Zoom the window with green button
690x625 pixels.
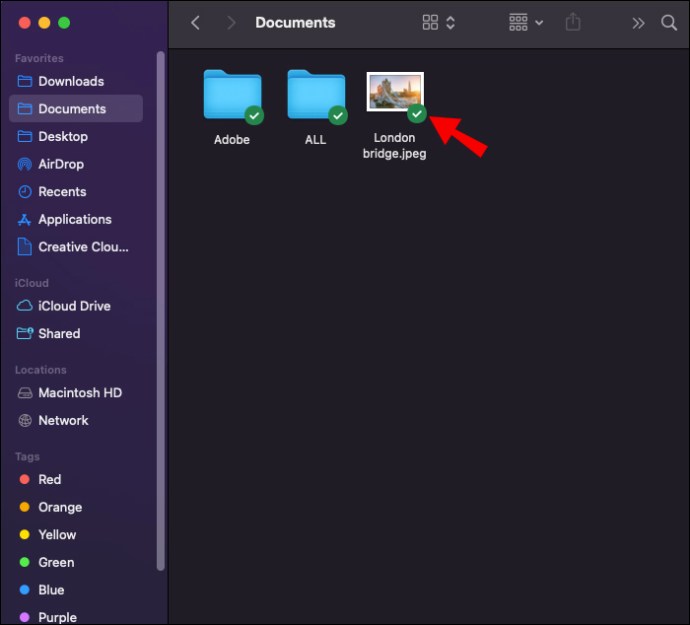(64, 22)
